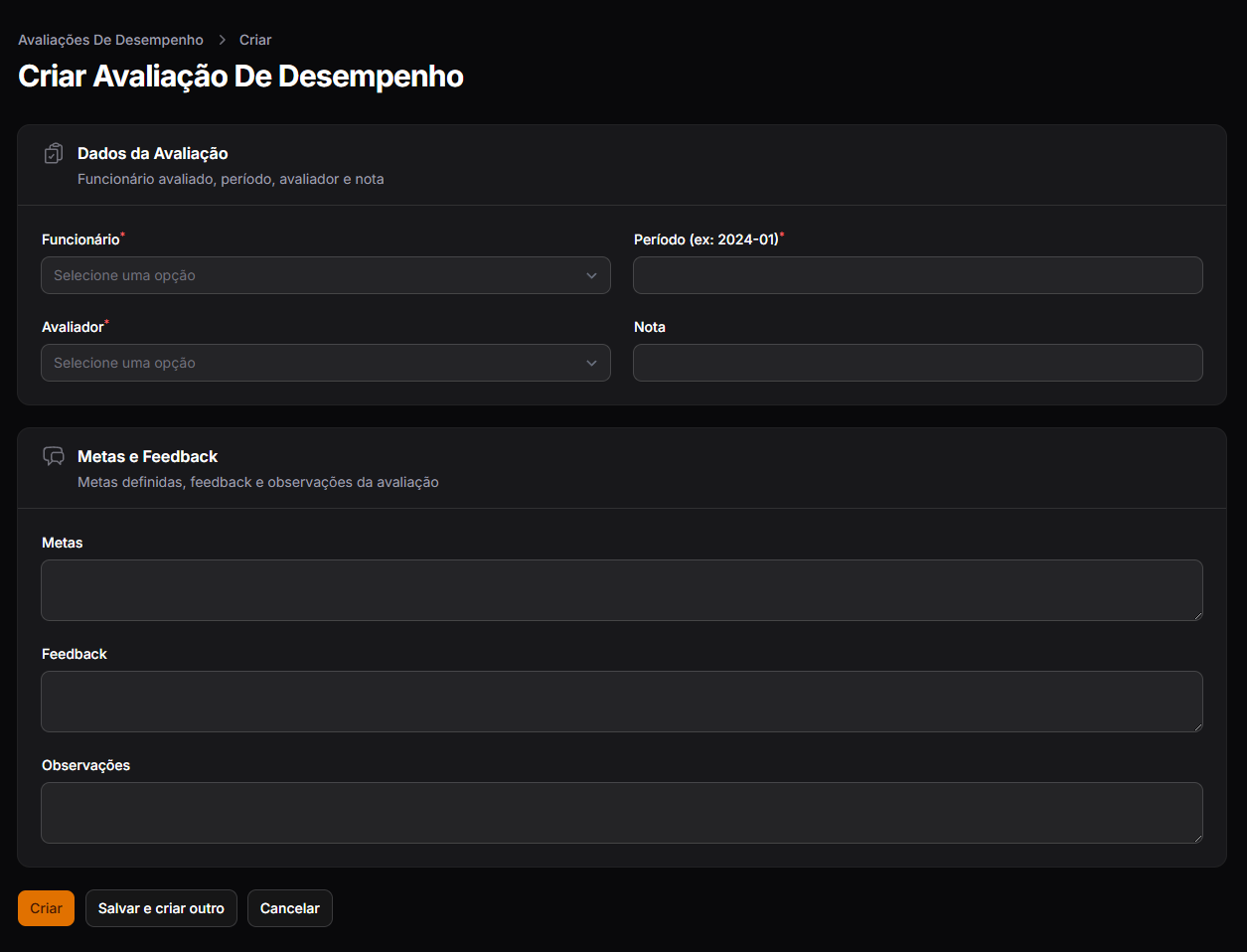The height and width of the screenshot is (952, 1247).
Task: Click the Feedback textarea resize handle
Action: [x=1197, y=726]
